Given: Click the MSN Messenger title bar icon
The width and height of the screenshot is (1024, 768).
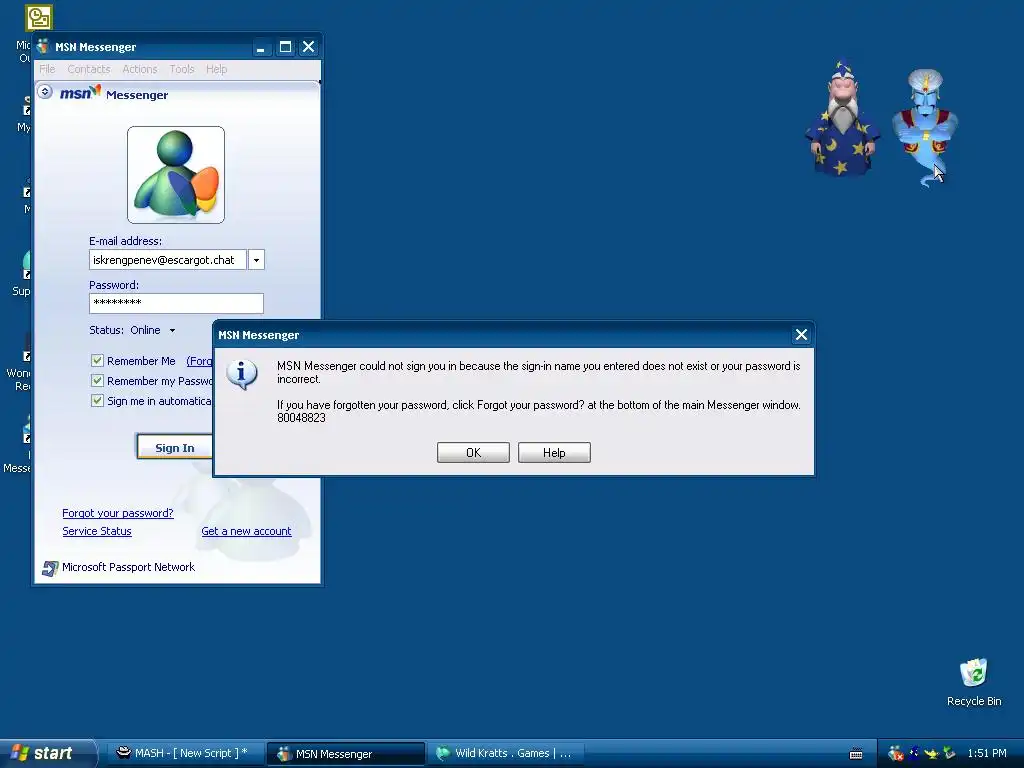Looking at the screenshot, I should [x=43, y=46].
